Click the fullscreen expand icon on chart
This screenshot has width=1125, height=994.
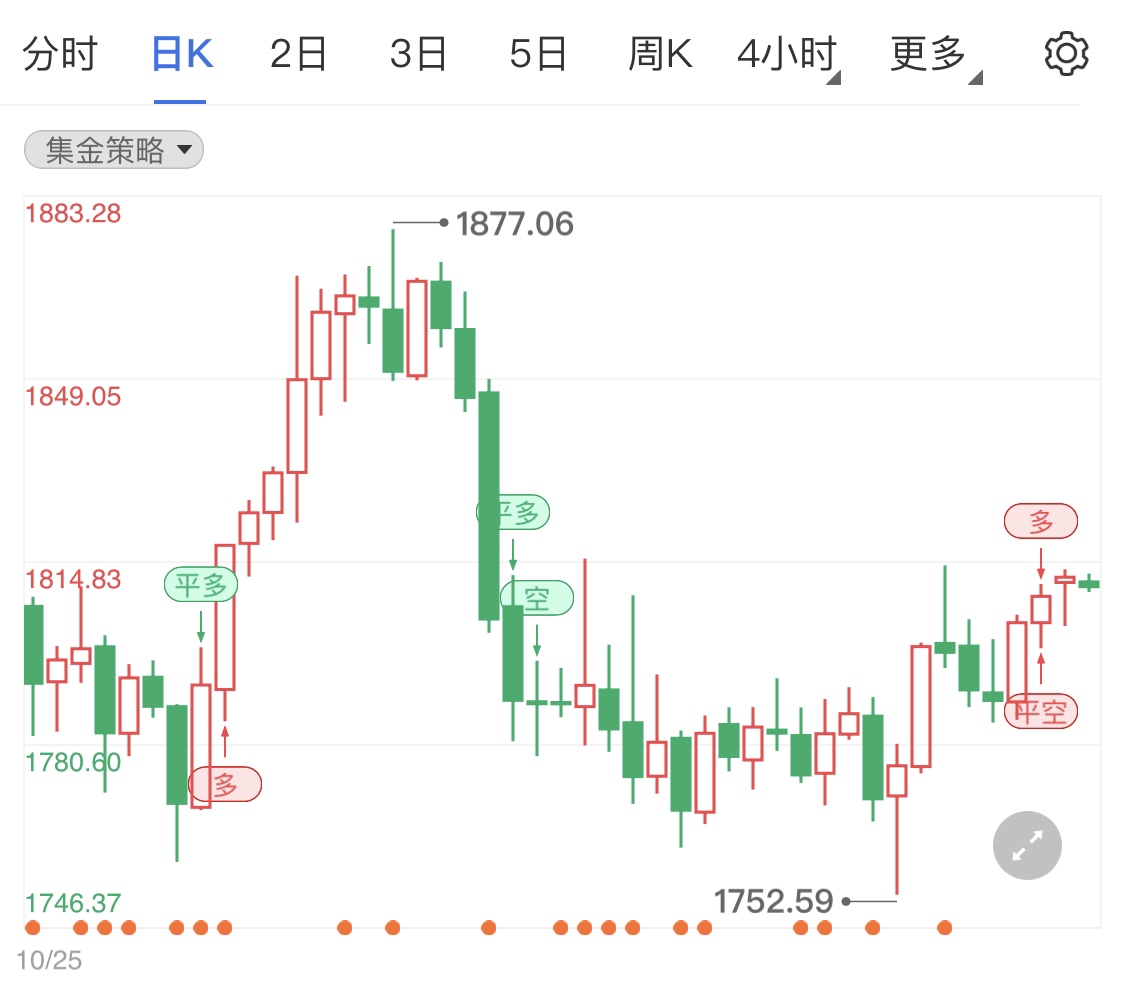[x=1027, y=845]
